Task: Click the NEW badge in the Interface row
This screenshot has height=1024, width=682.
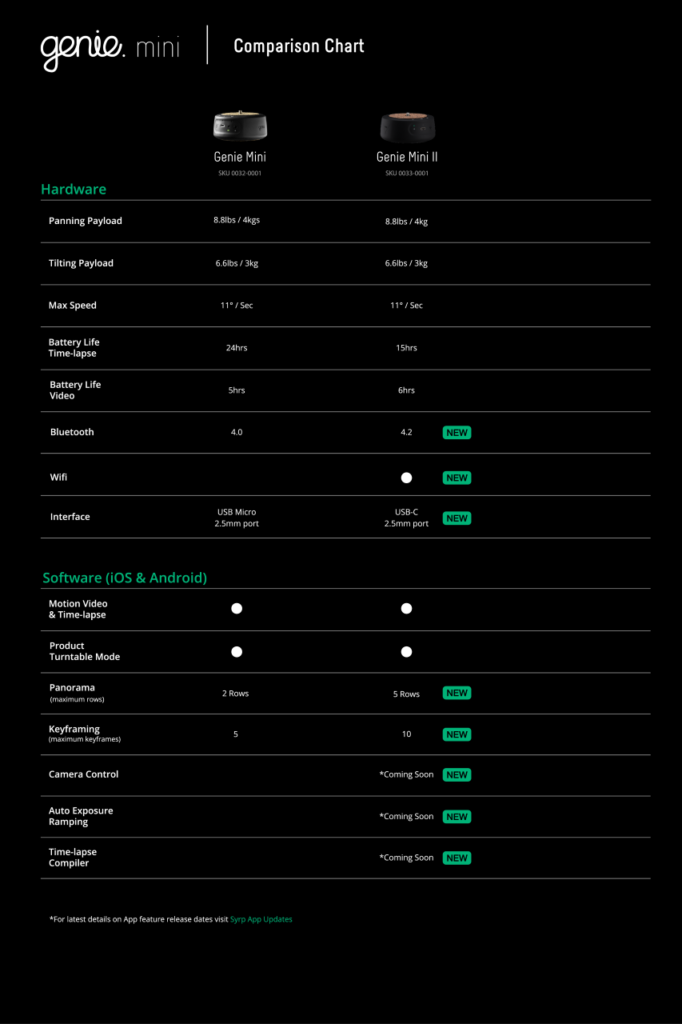Action: coord(457,518)
